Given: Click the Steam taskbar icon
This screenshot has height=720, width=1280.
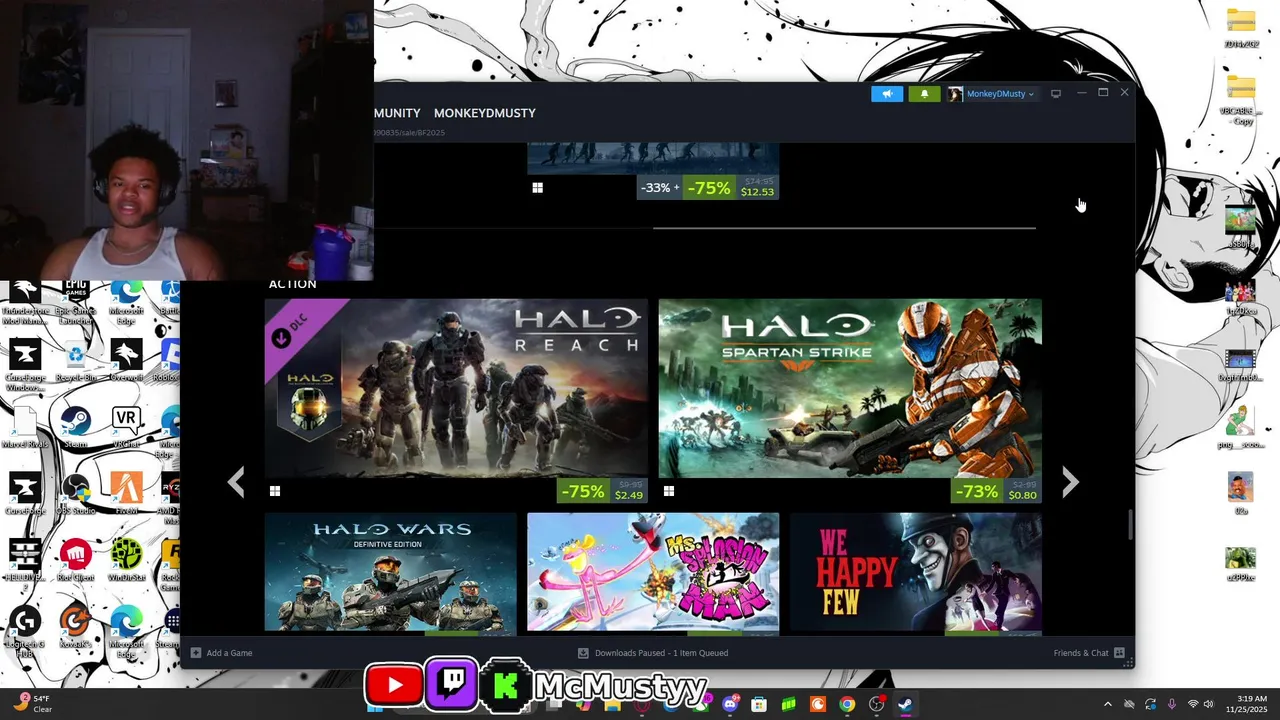Looking at the screenshot, I should 905,704.
